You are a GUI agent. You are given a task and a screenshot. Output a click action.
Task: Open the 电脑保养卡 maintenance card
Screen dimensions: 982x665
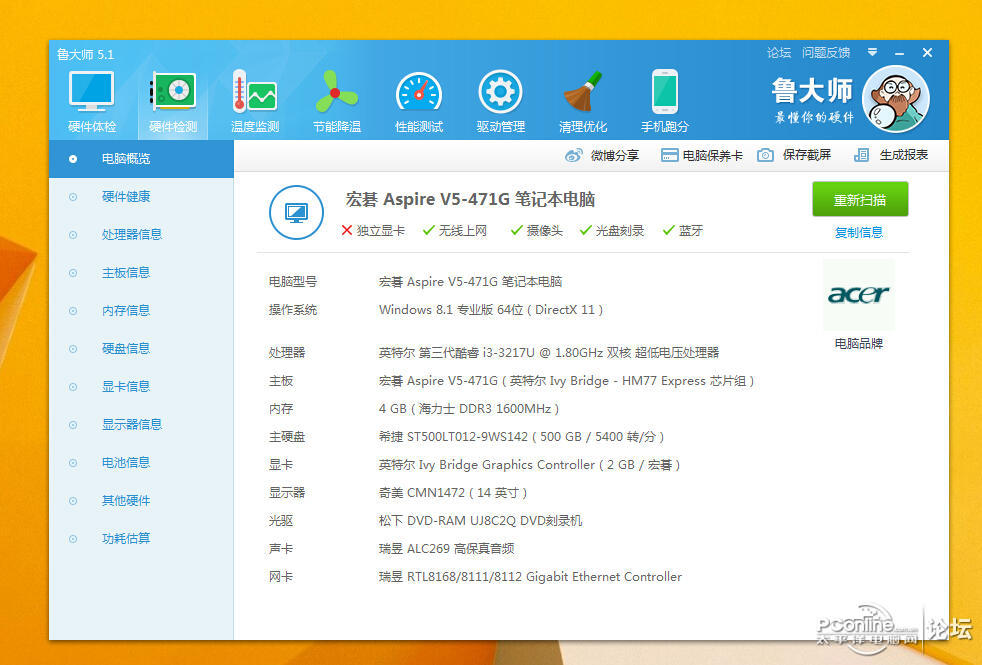click(x=702, y=155)
